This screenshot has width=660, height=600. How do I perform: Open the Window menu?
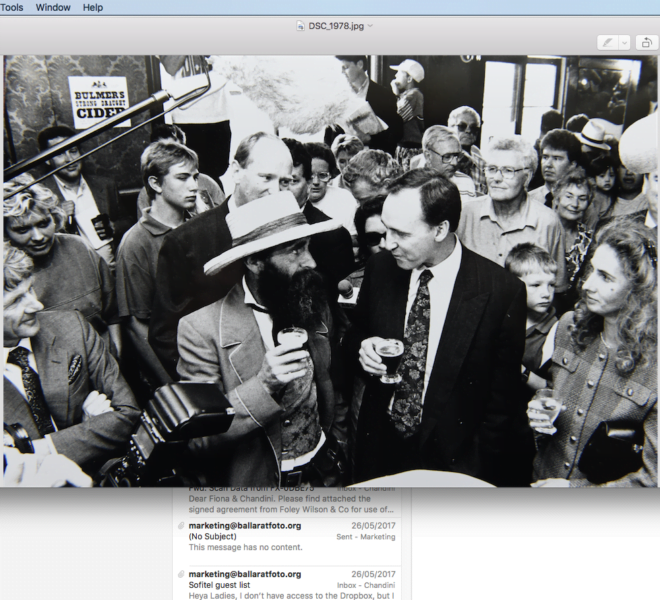(53, 7)
